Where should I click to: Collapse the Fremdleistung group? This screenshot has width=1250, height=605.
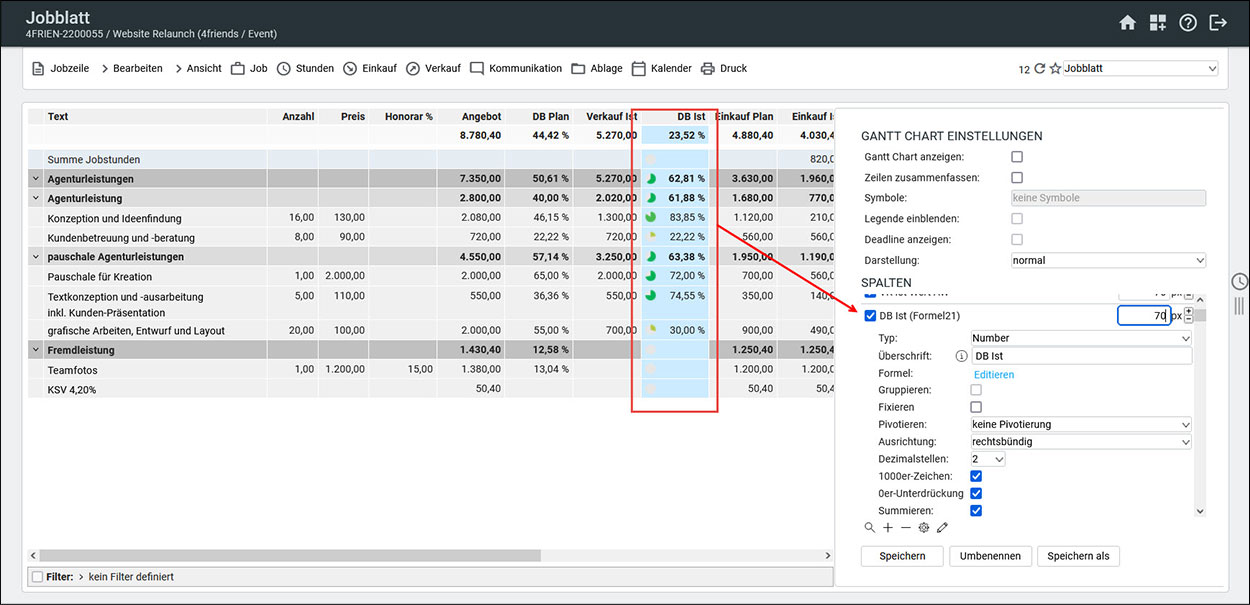point(36,350)
